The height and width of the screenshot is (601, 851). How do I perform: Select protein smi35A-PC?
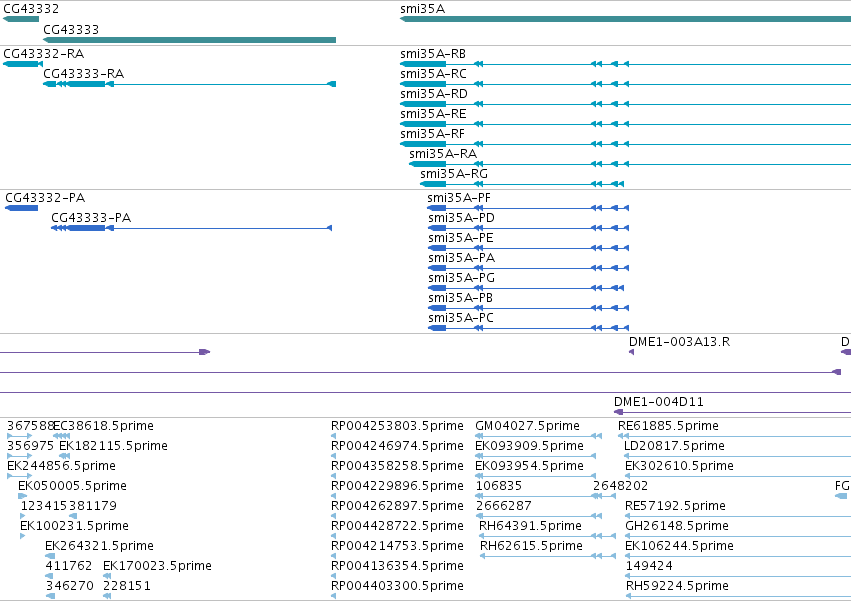(461, 318)
